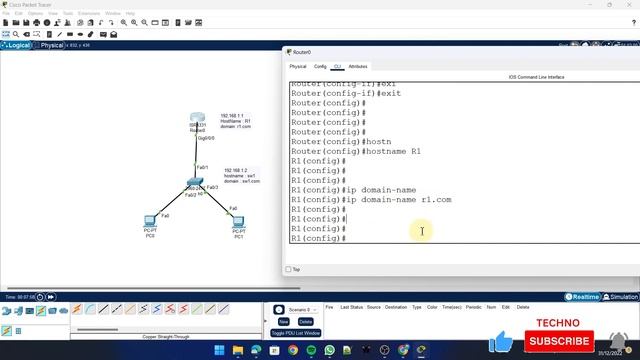Click the Fast Forward Time button

(x=51, y=297)
